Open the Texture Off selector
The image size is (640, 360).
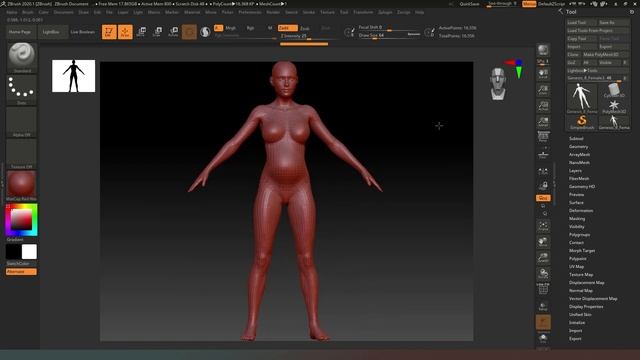tap(22, 154)
